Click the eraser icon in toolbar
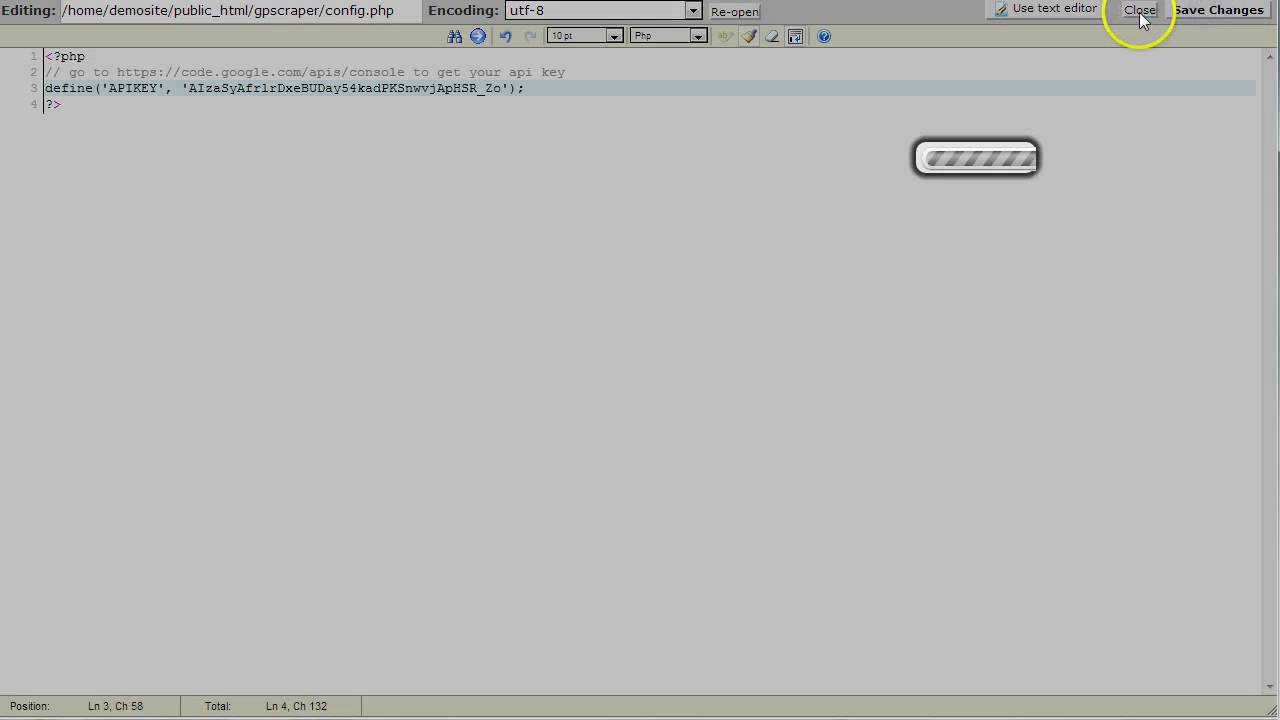This screenshot has width=1280, height=720. click(x=772, y=36)
